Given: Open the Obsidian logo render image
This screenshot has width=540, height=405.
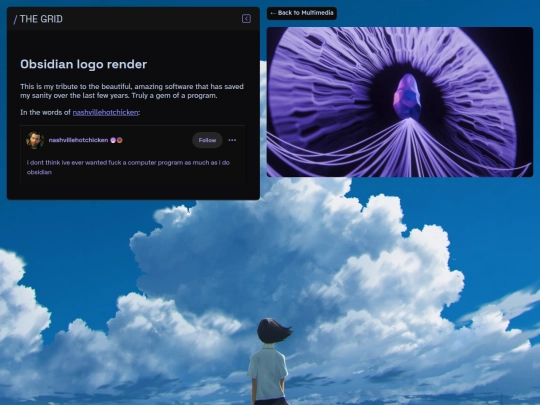Looking at the screenshot, I should 400,102.
